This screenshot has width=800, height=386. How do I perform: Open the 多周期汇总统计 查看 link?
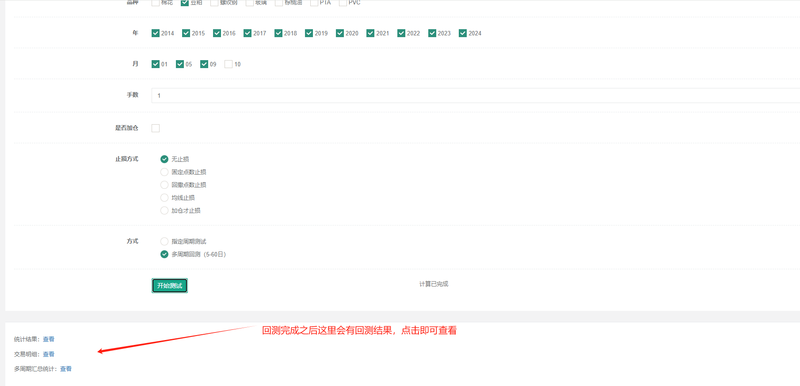pos(66,369)
